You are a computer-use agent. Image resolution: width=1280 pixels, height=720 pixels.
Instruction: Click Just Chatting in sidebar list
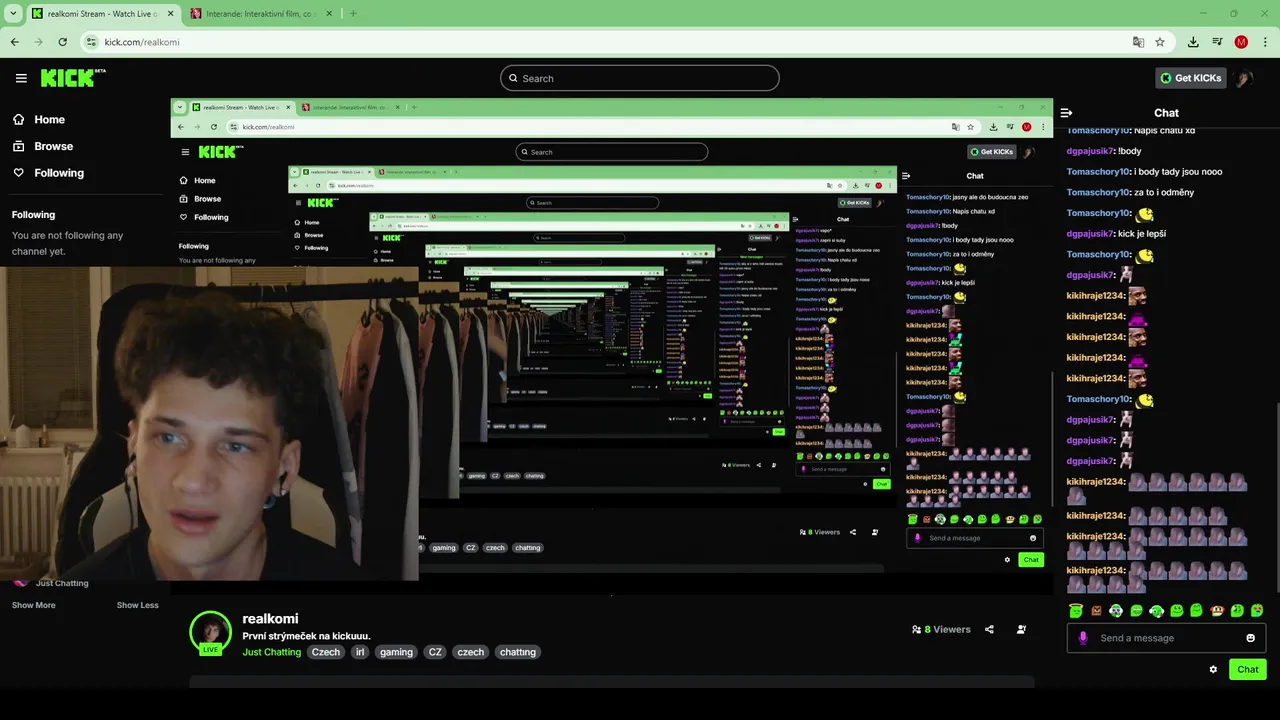pos(62,583)
